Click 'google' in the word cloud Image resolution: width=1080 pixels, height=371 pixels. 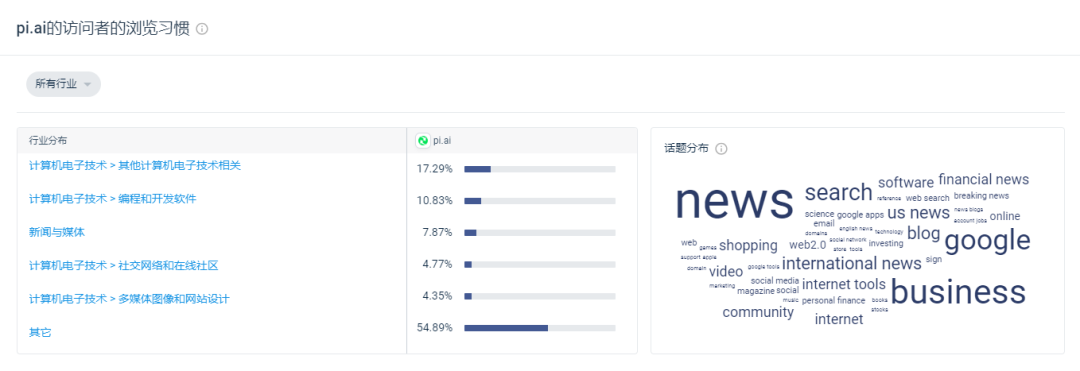coord(987,240)
